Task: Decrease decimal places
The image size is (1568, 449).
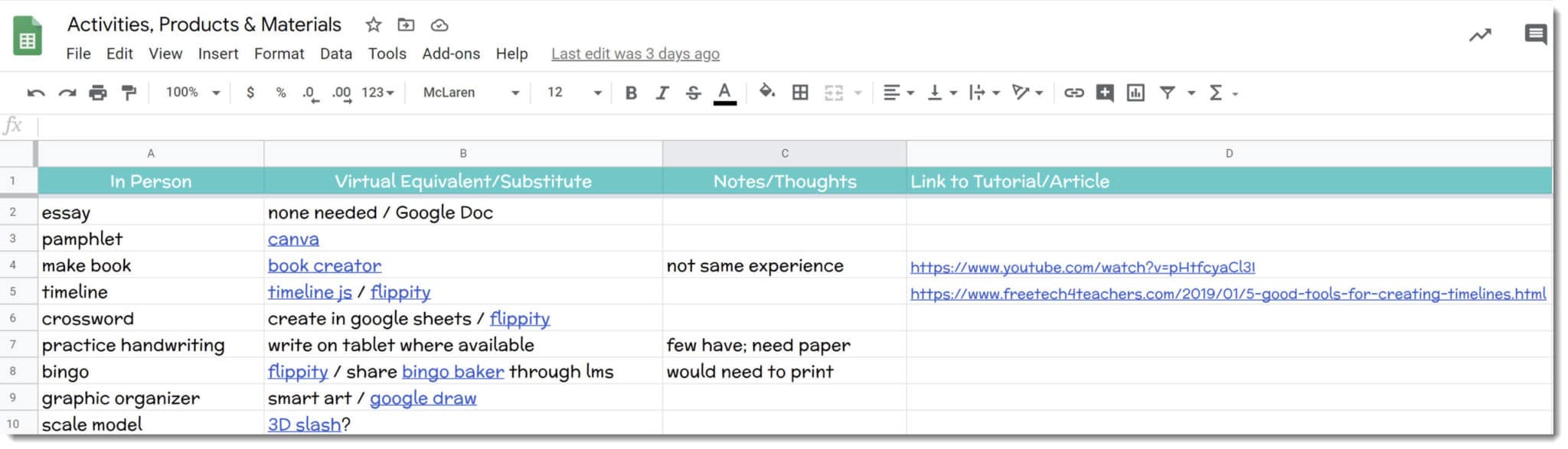Action: pyautogui.click(x=310, y=93)
